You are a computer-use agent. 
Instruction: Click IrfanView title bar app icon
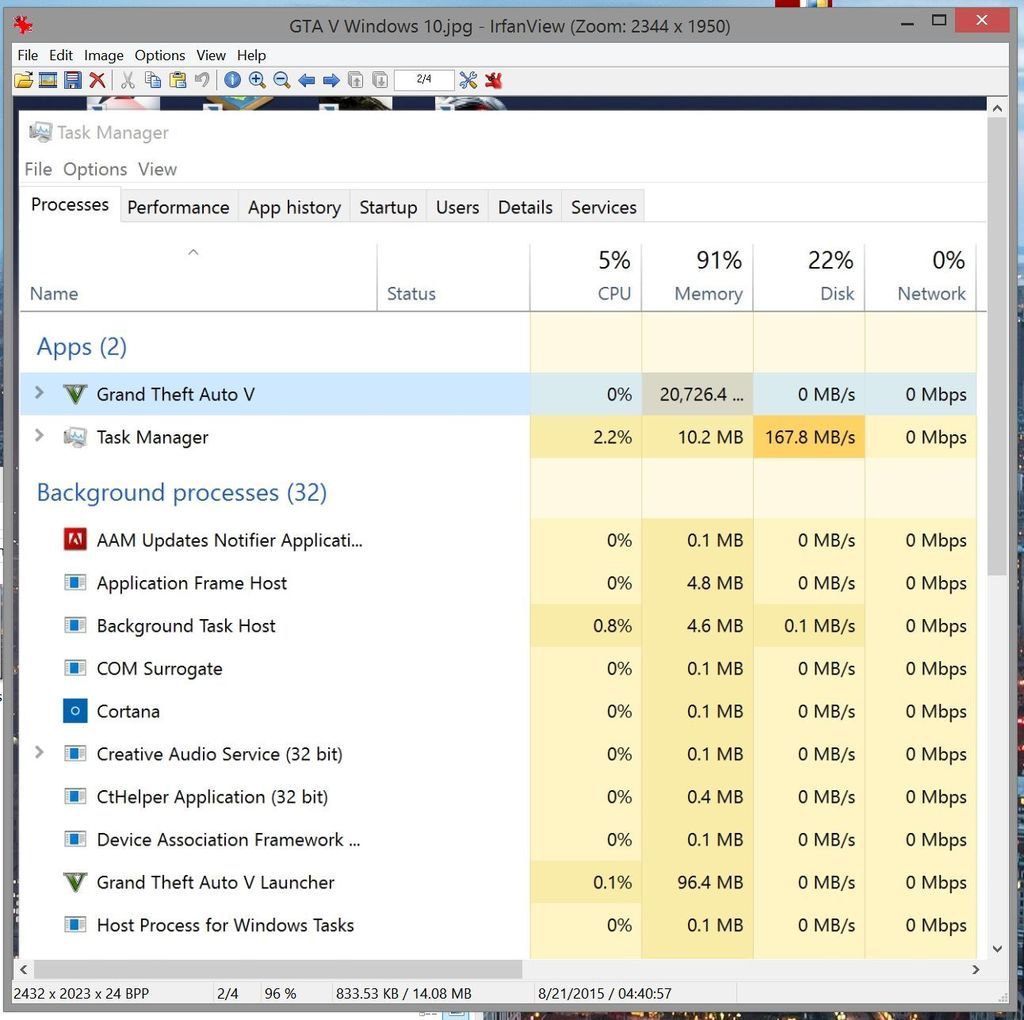tap(24, 25)
